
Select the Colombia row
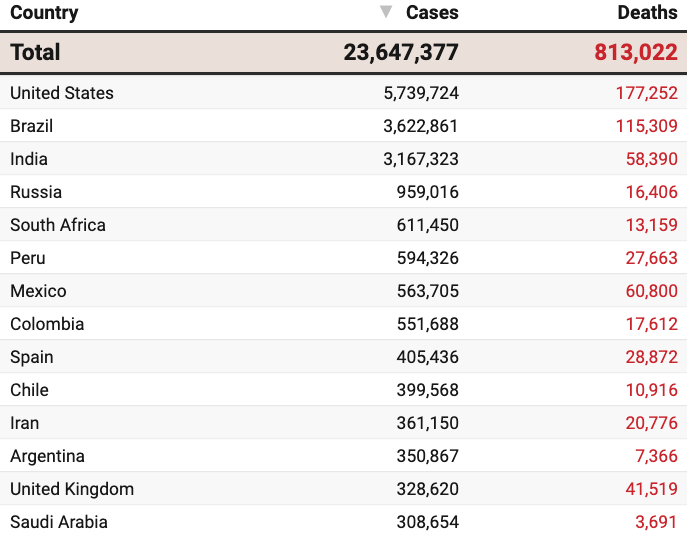pos(344,324)
